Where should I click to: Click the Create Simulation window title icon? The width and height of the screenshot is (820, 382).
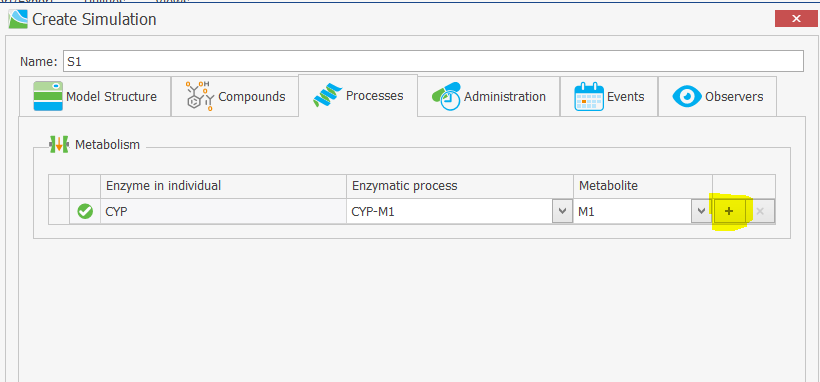[x=18, y=19]
